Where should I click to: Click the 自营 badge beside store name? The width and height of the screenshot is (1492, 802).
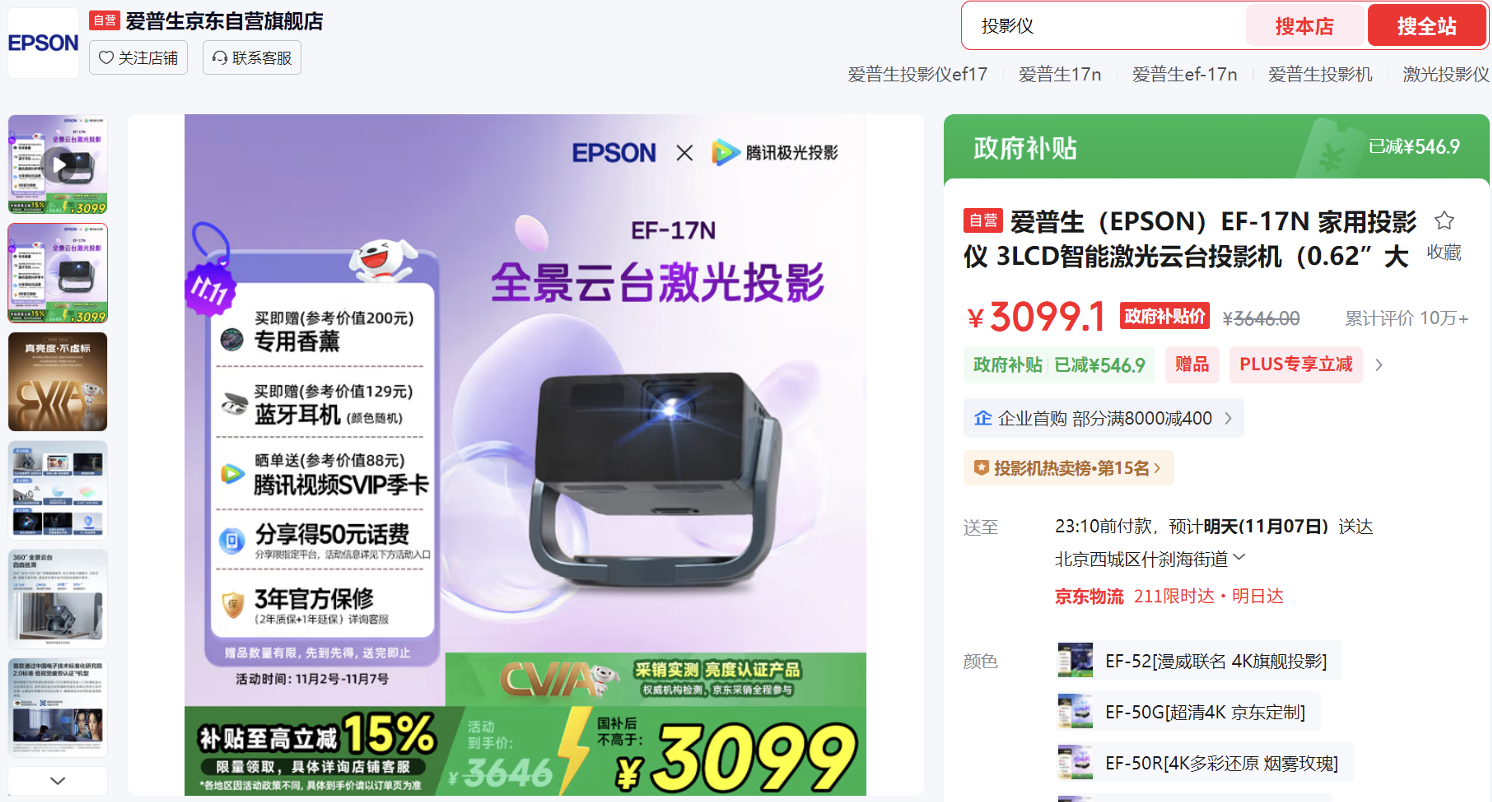click(104, 21)
